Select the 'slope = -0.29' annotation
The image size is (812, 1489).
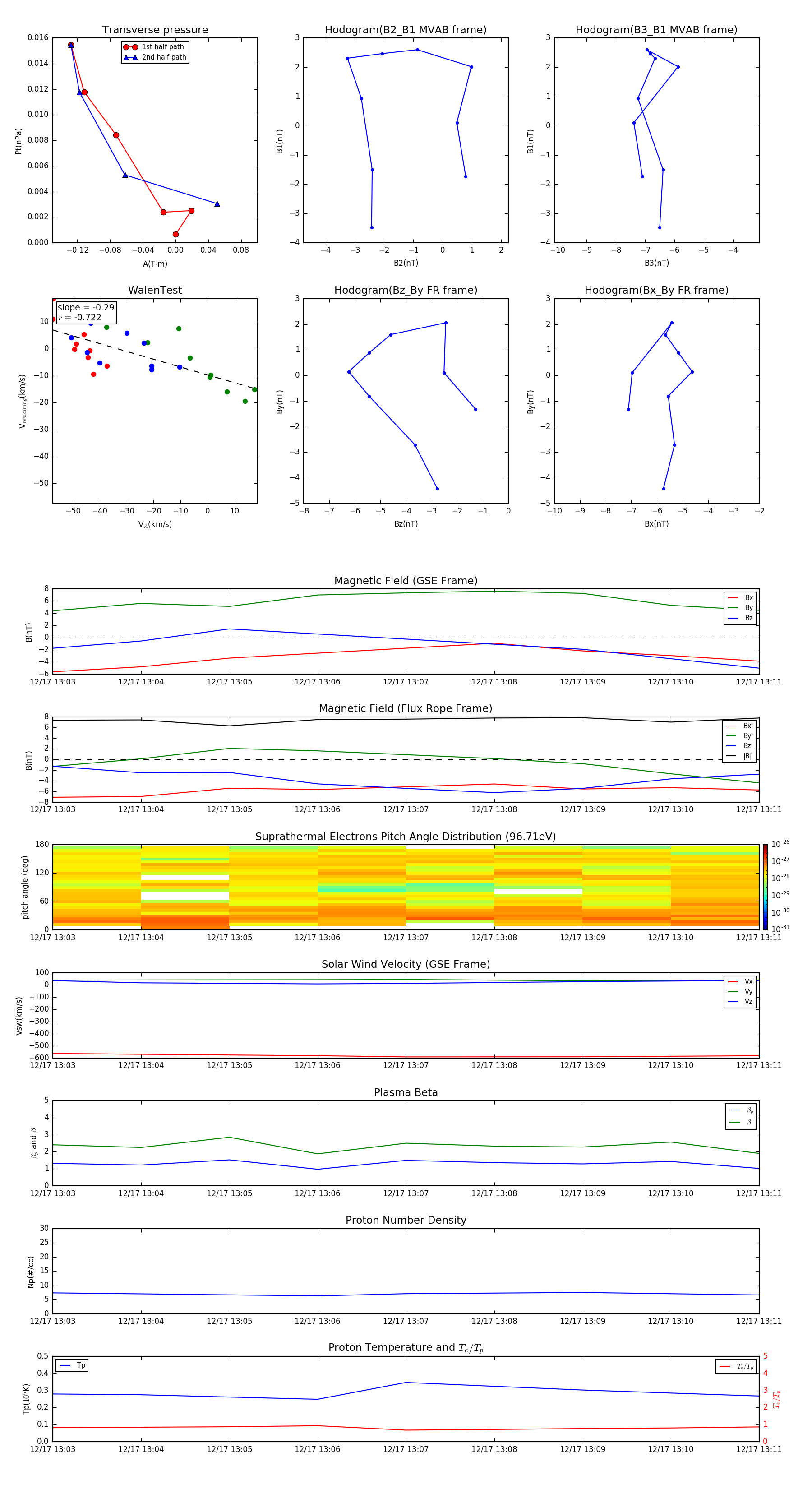[x=86, y=308]
